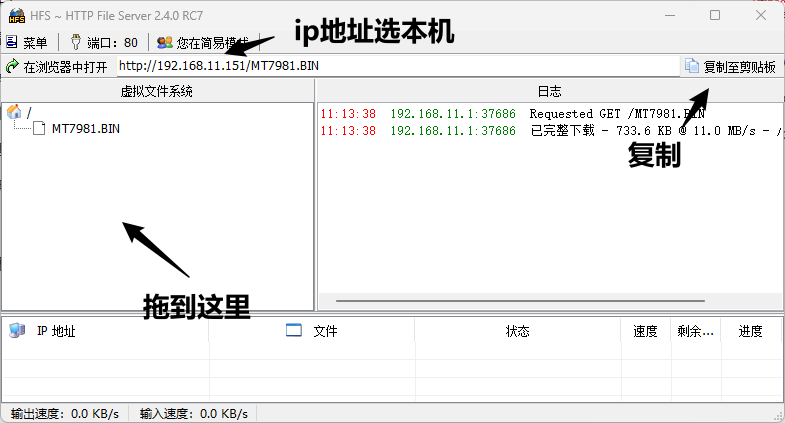Open the 菜单 menu

point(27,43)
